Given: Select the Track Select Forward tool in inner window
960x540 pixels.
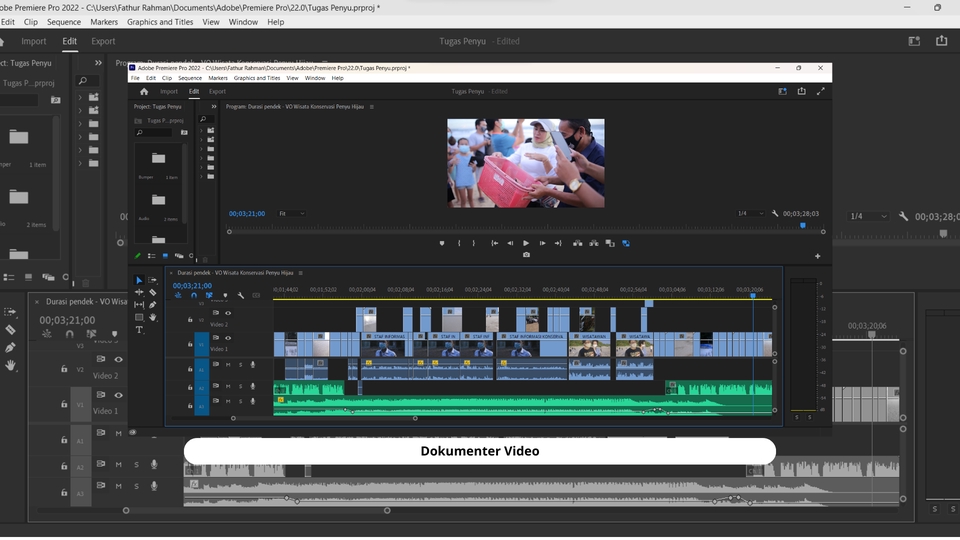Looking at the screenshot, I should (153, 280).
